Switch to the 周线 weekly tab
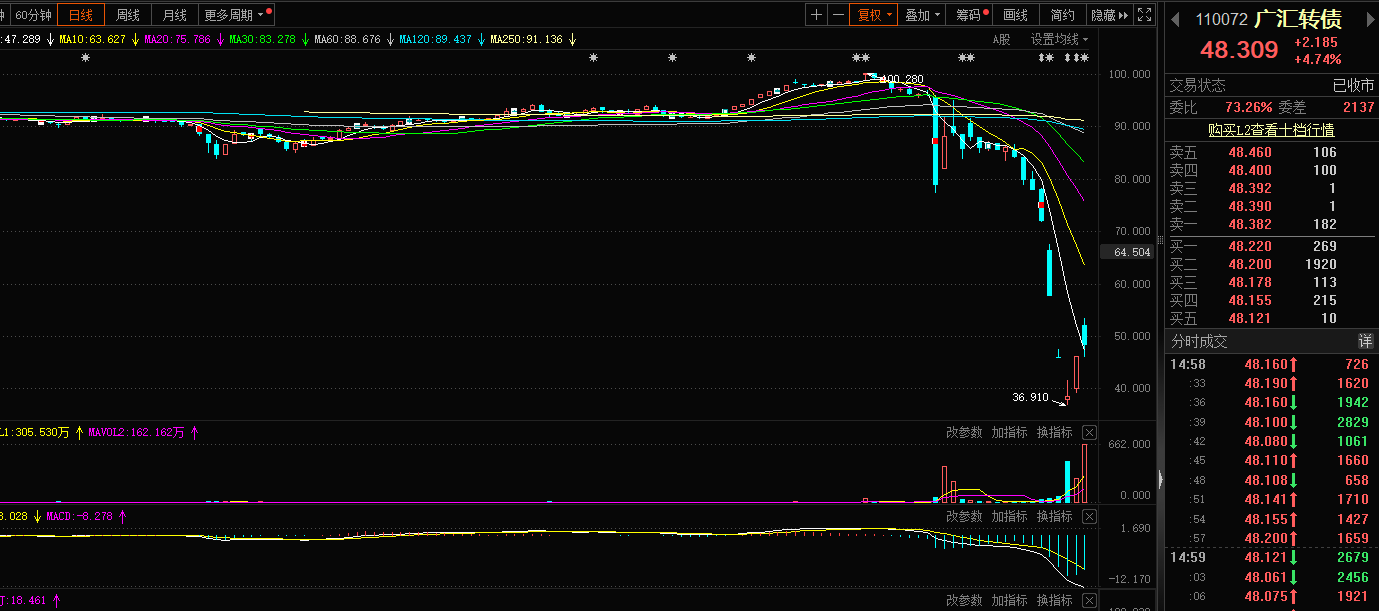 [128, 15]
